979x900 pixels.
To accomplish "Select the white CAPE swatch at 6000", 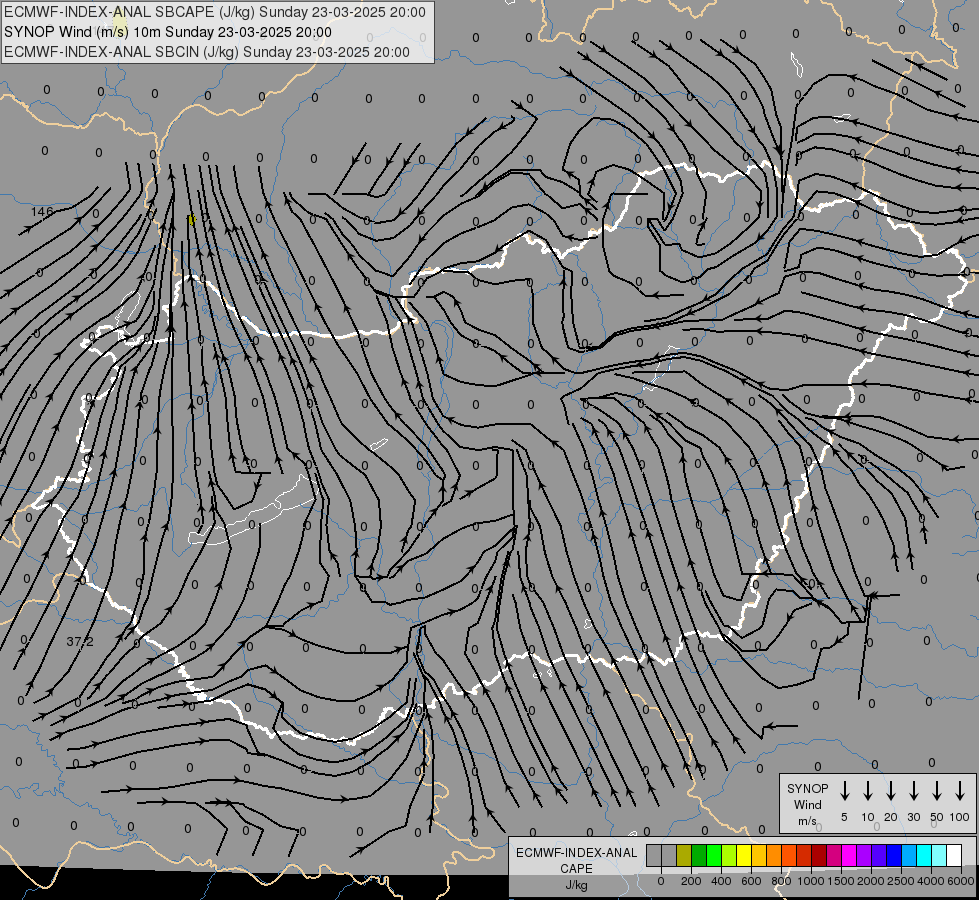I will pos(955,855).
